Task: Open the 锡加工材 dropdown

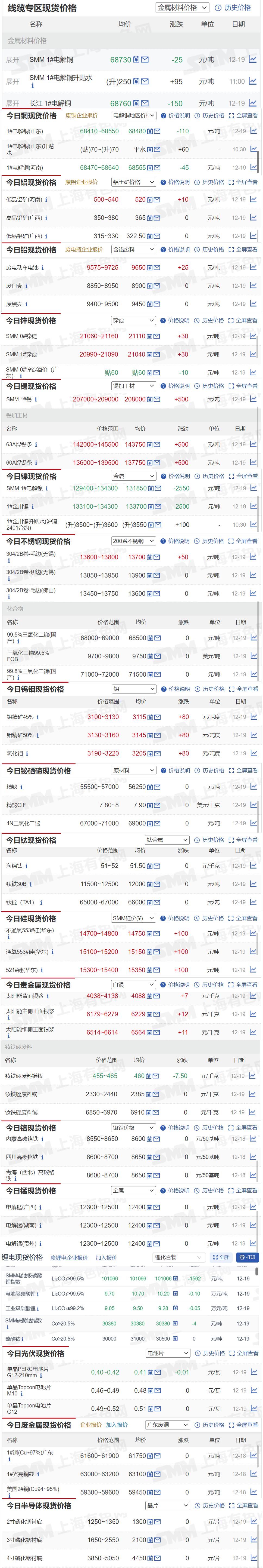Action: (134, 386)
